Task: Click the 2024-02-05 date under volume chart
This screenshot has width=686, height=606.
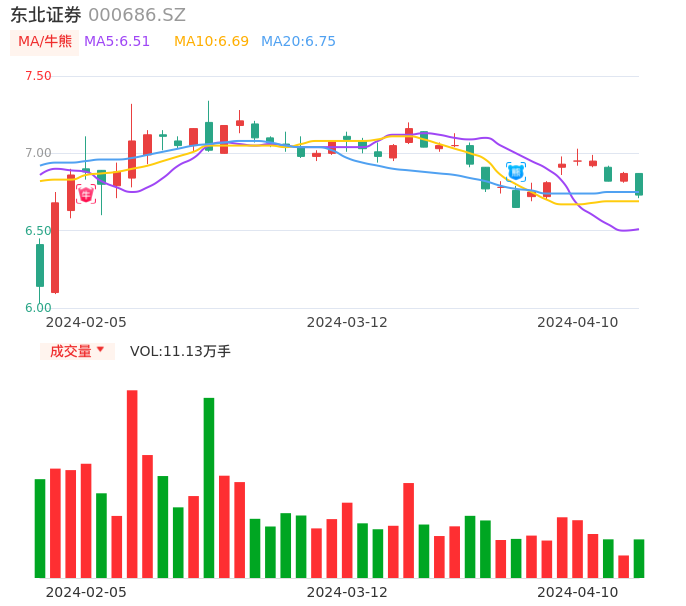Action: click(86, 592)
